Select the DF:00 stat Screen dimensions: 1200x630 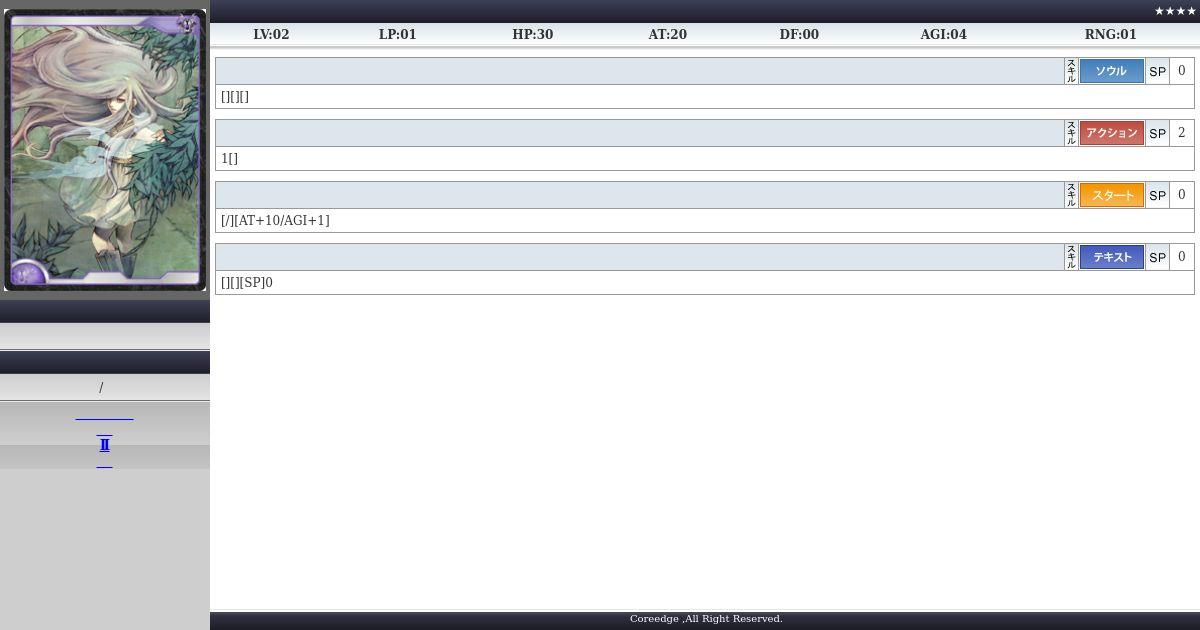point(799,34)
